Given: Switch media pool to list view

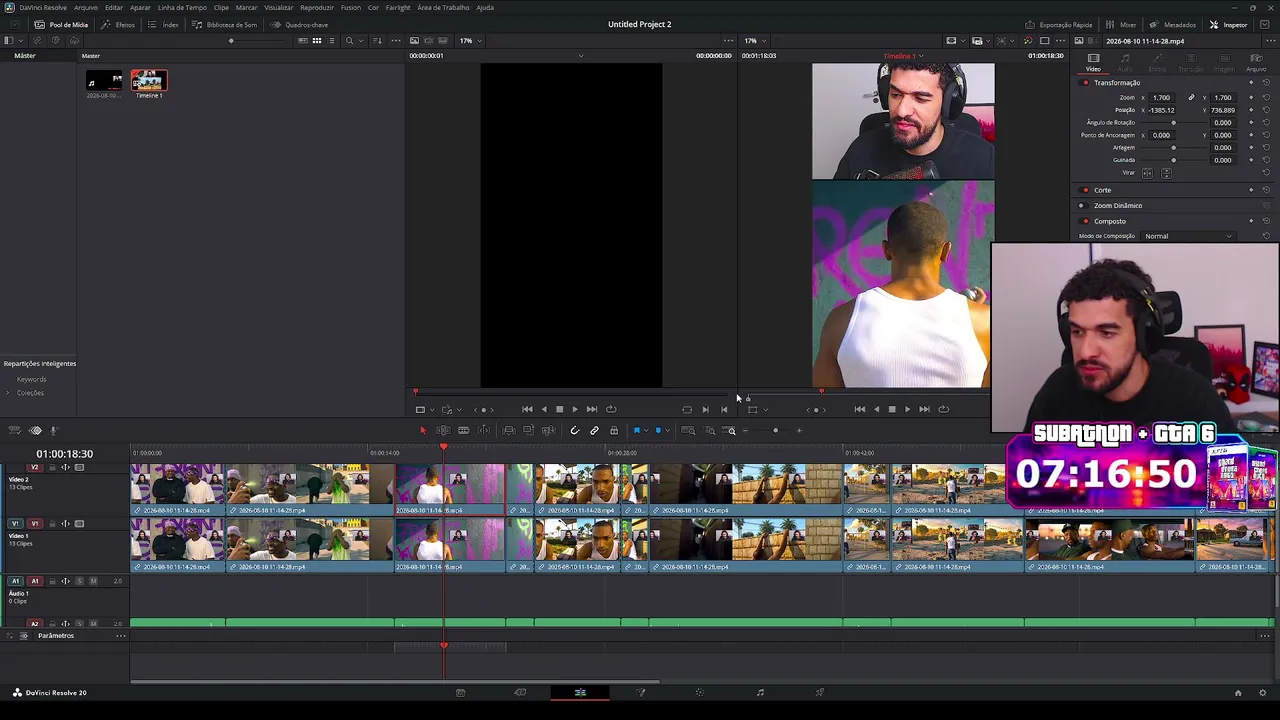Looking at the screenshot, I should tap(332, 40).
